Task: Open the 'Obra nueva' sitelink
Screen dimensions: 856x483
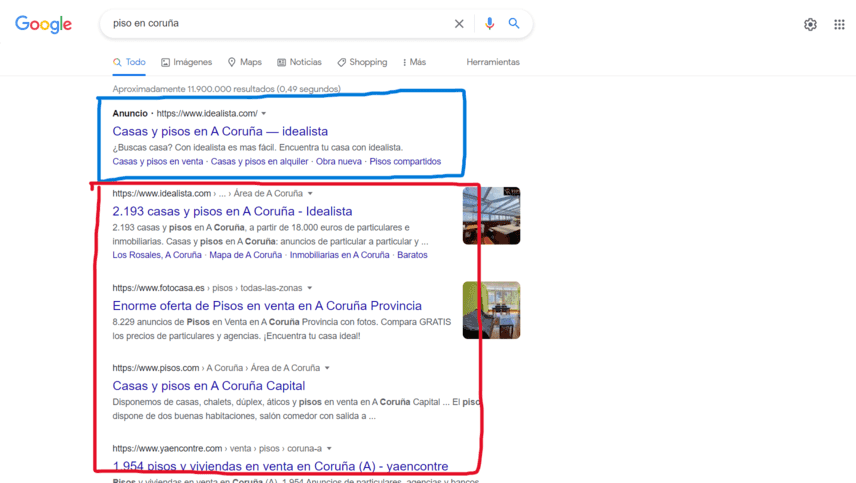Action: coord(338,162)
